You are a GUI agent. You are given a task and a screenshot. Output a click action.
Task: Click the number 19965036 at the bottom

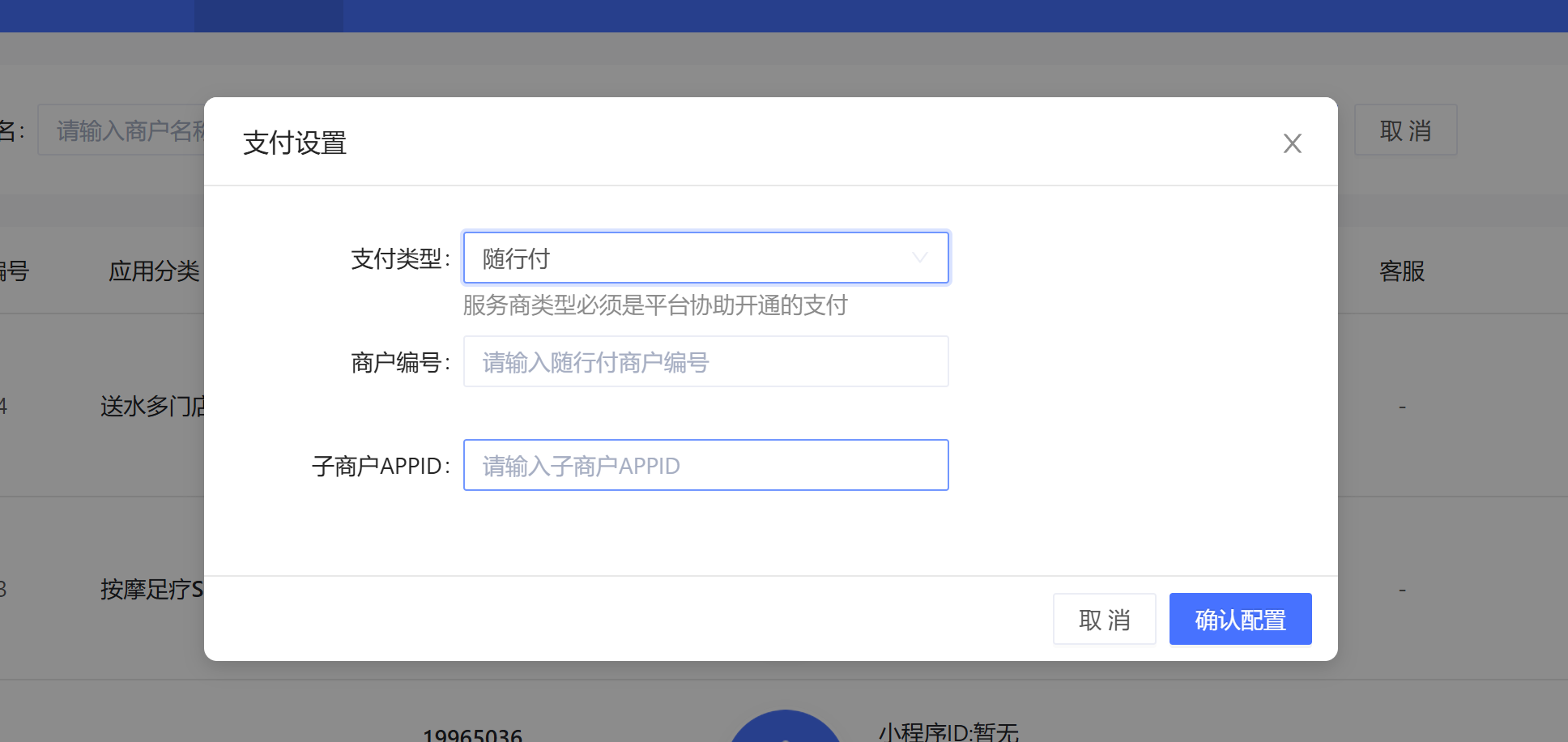pos(472,734)
